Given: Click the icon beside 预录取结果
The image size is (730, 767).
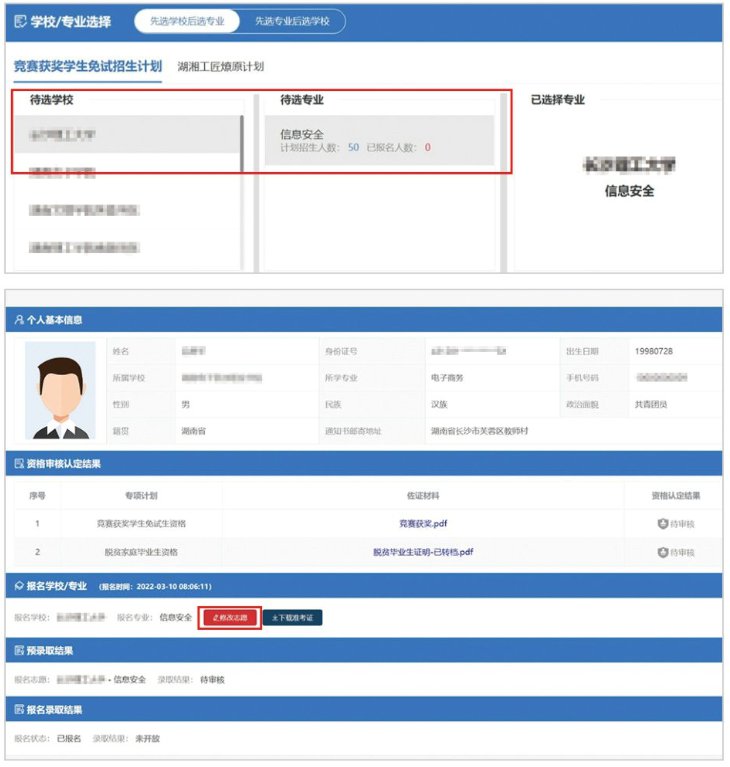Looking at the screenshot, I should (19, 651).
